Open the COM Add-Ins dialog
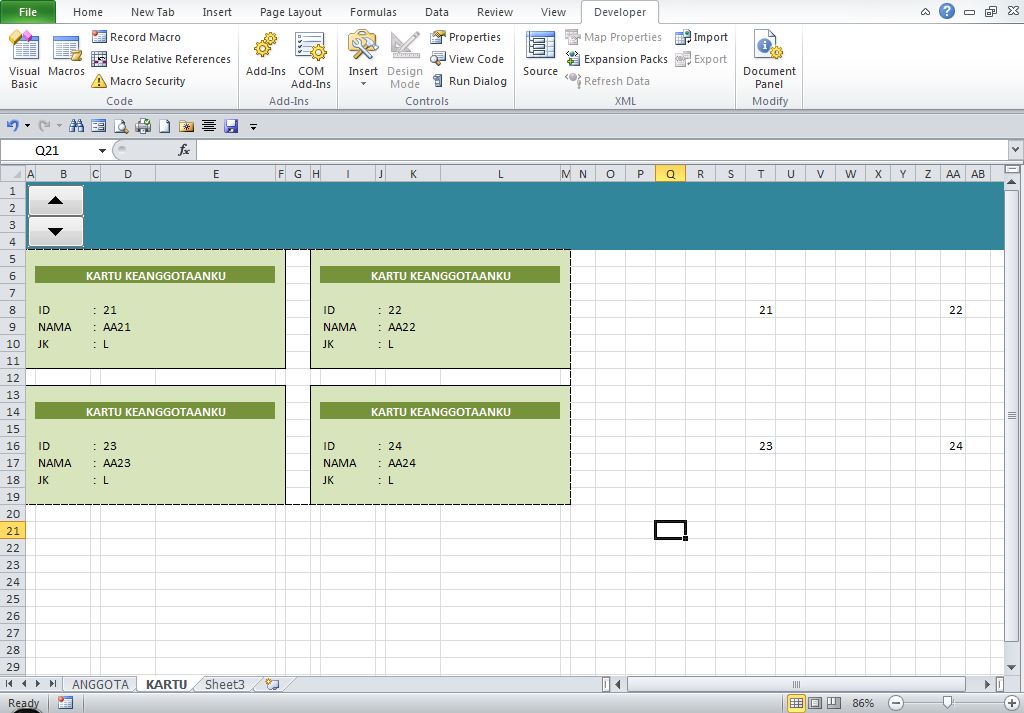Image resolution: width=1024 pixels, height=713 pixels. point(310,60)
